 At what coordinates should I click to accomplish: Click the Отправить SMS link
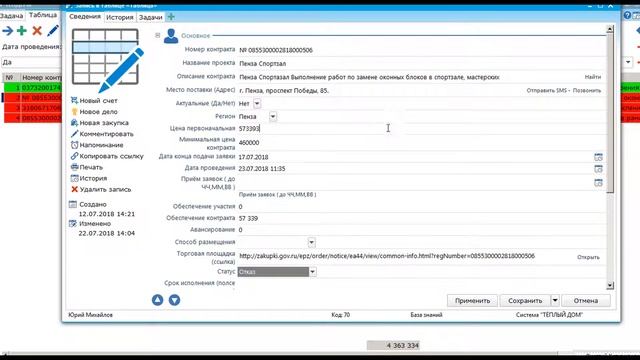[547, 90]
